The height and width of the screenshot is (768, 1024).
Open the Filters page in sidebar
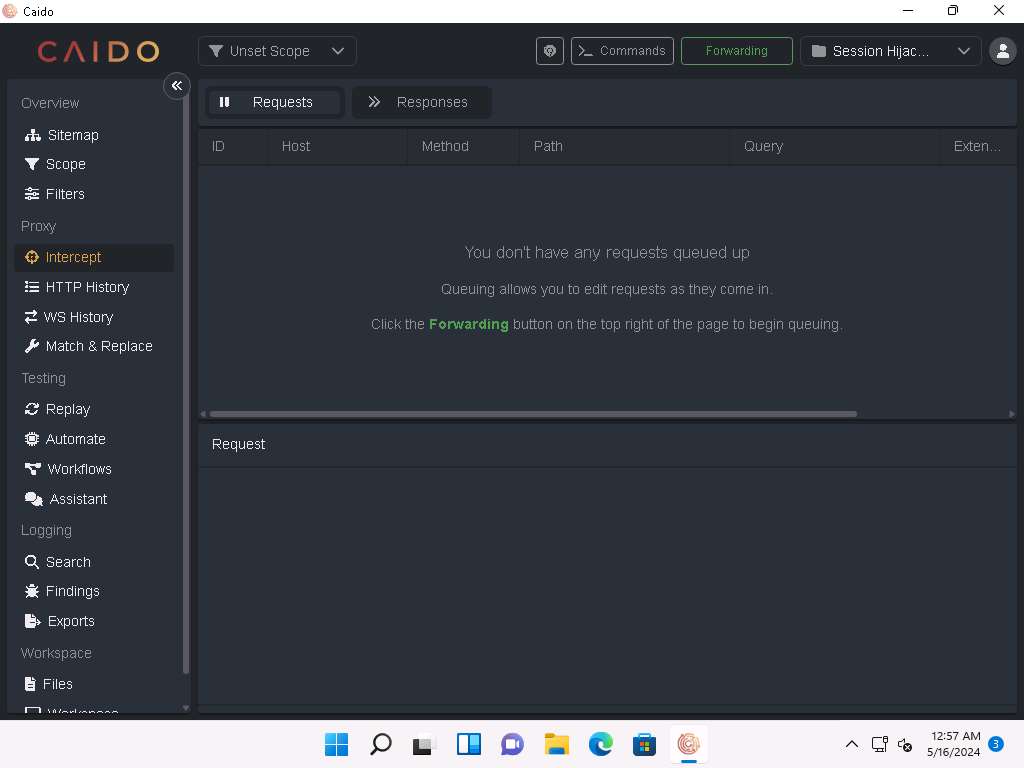click(64, 194)
